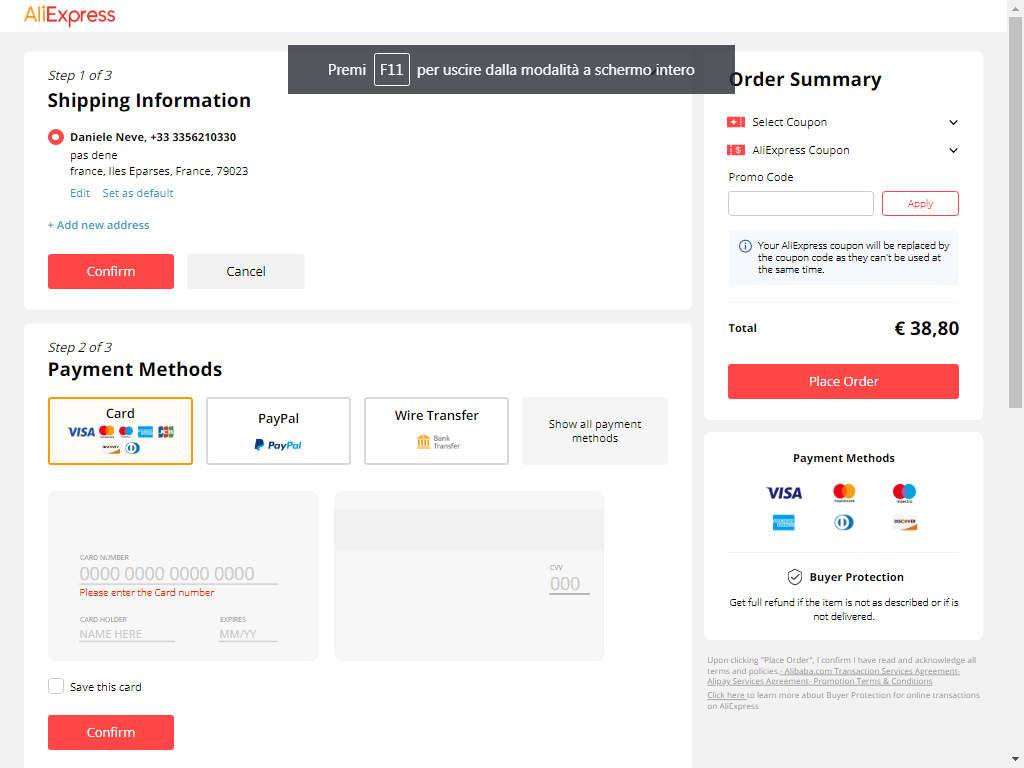1024x768 pixels.
Task: Click the total amount € 38,80
Action: 926,328
